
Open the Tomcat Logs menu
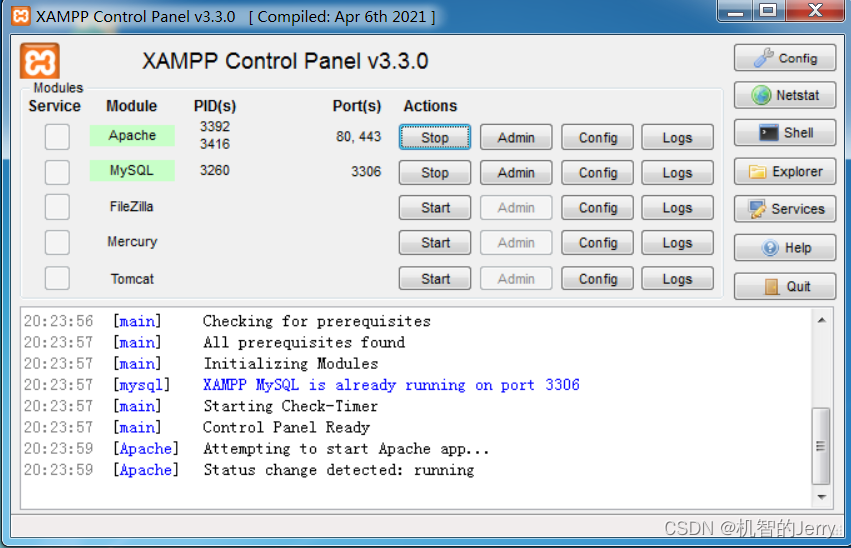[677, 278]
